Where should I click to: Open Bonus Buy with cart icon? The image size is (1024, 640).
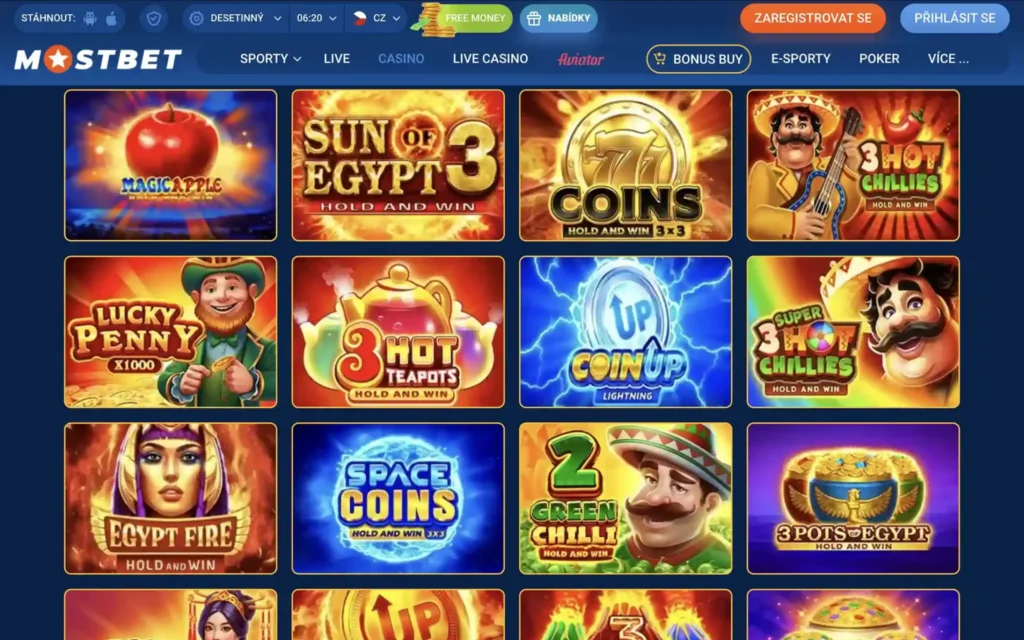coord(698,59)
